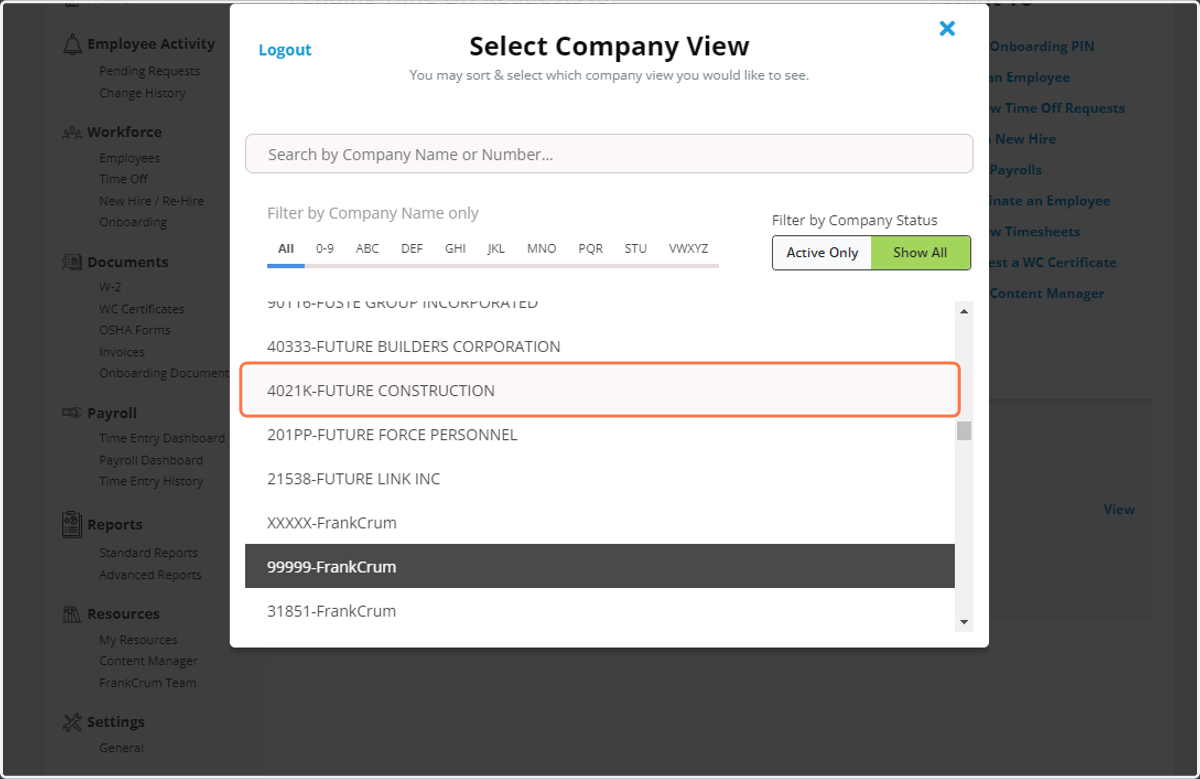Click the Documents sidebar icon
1200x779 pixels.
click(x=72, y=262)
